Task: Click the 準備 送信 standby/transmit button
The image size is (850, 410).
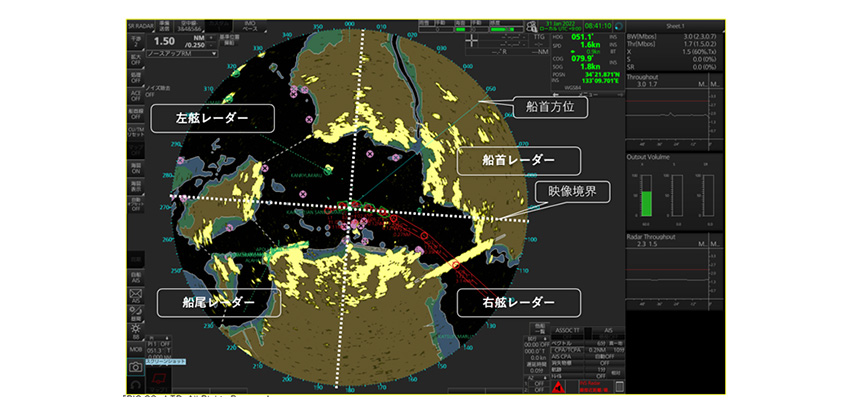Action: click(165, 26)
